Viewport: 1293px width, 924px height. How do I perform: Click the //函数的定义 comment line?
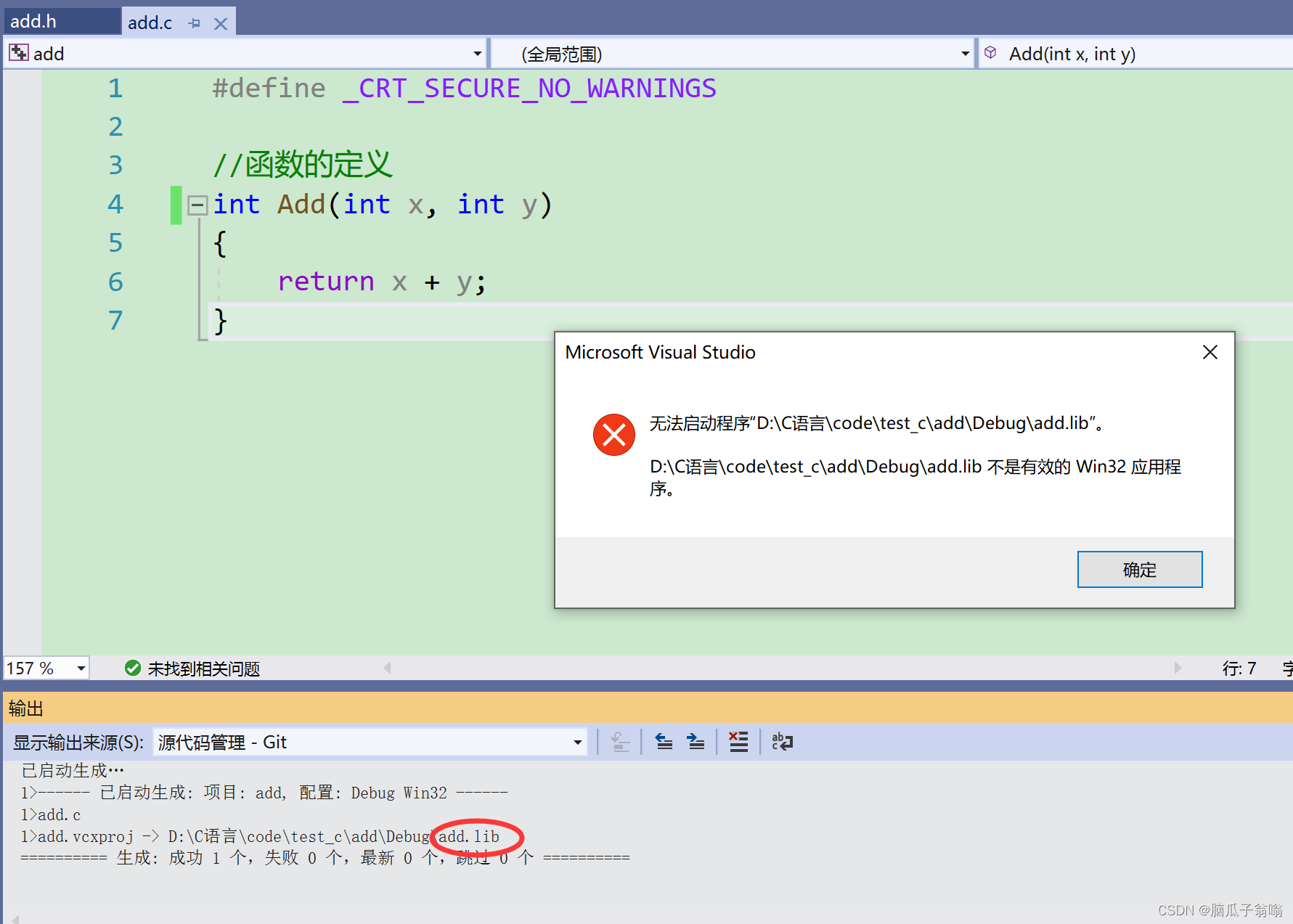pos(302,165)
